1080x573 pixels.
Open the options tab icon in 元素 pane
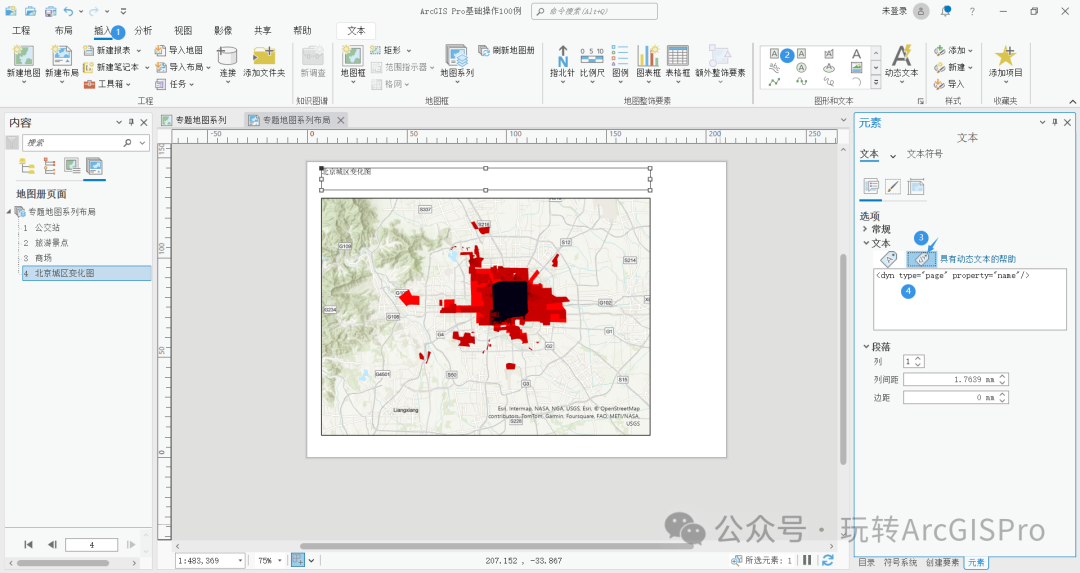[x=871, y=187]
